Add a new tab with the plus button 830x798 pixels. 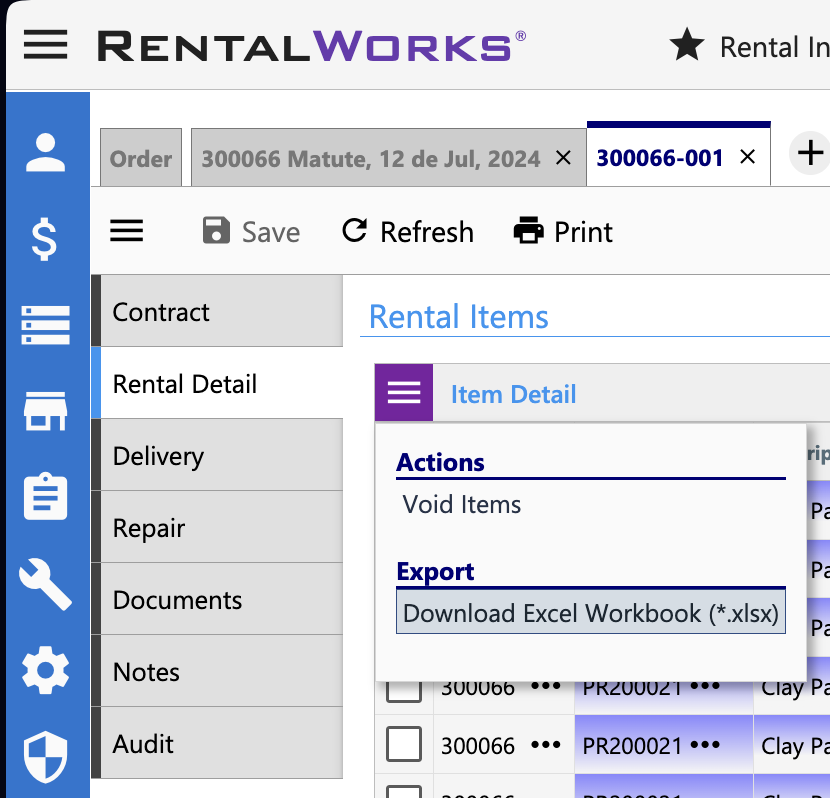pyautogui.click(x=810, y=153)
